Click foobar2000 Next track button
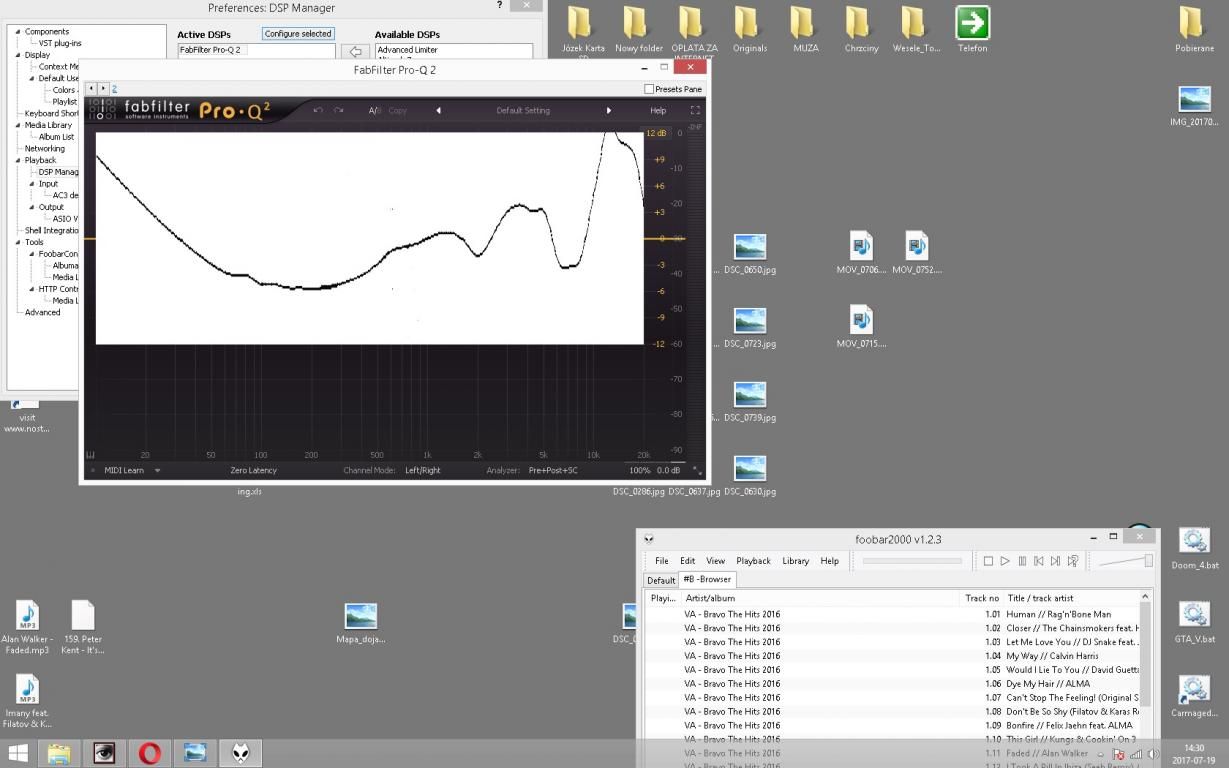 click(x=1055, y=561)
